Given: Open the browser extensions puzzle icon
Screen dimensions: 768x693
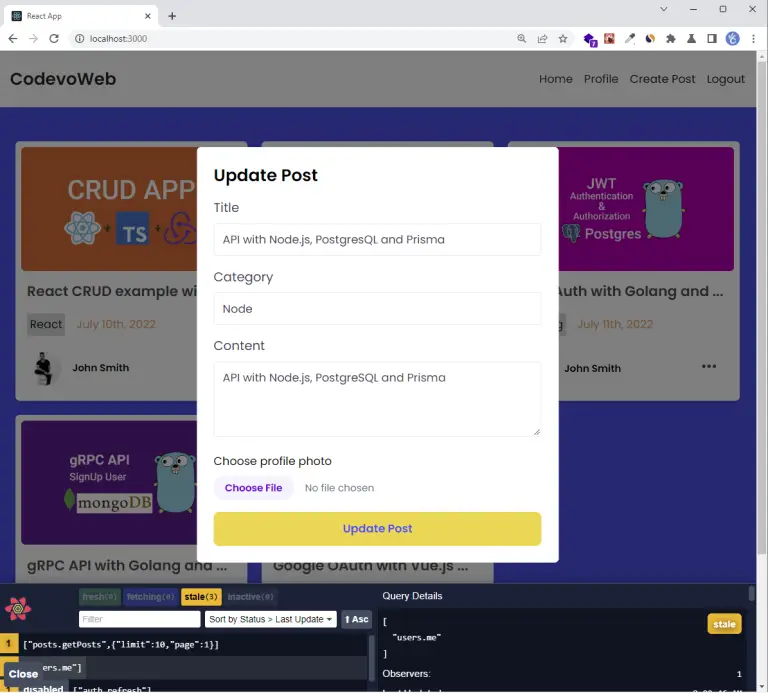Looking at the screenshot, I should [671, 39].
